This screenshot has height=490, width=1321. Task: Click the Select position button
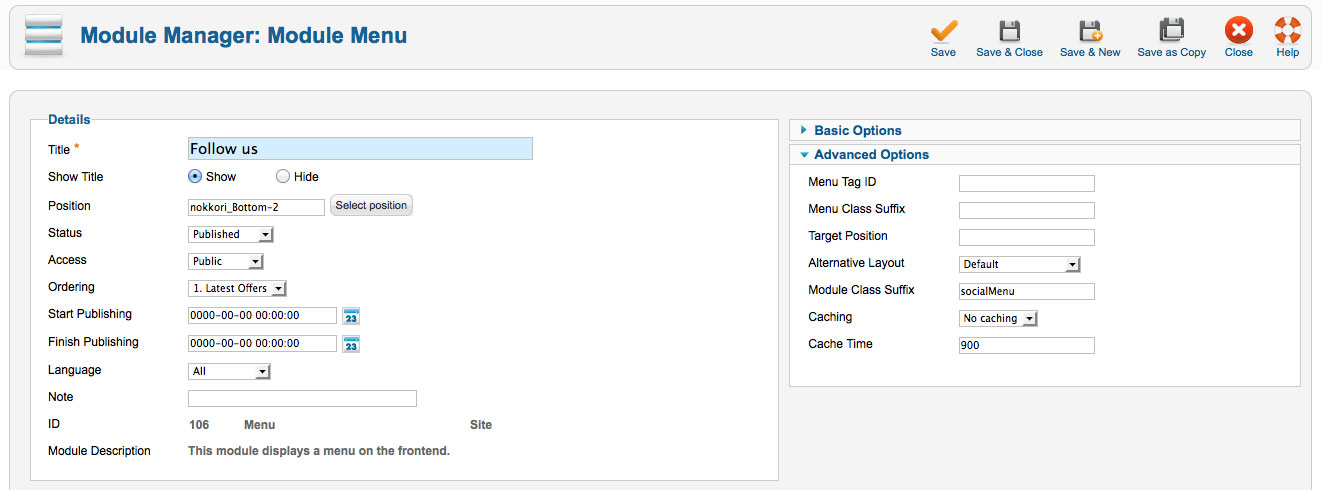click(371, 205)
